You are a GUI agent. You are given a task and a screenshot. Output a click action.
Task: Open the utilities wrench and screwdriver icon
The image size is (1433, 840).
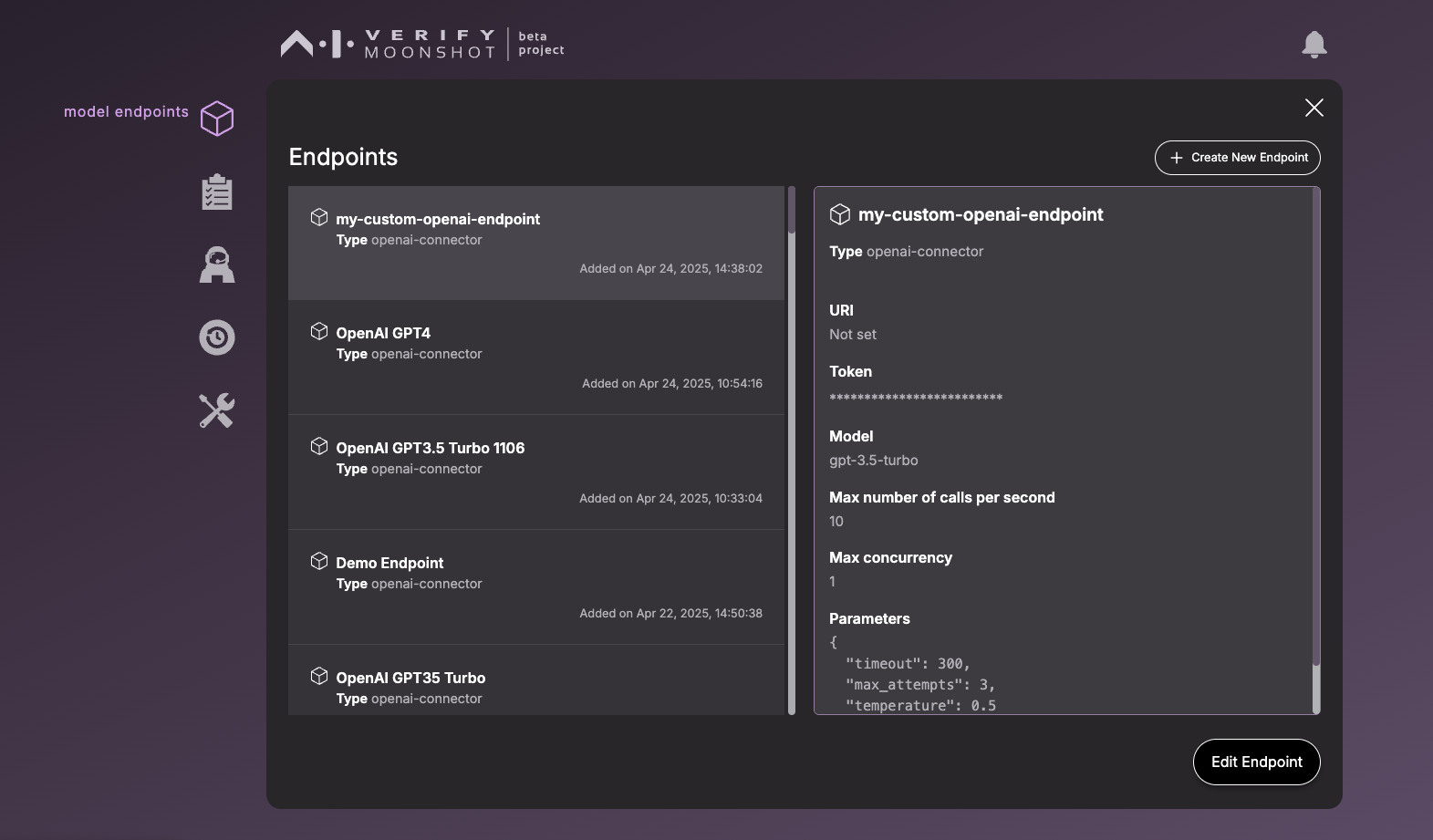click(217, 410)
